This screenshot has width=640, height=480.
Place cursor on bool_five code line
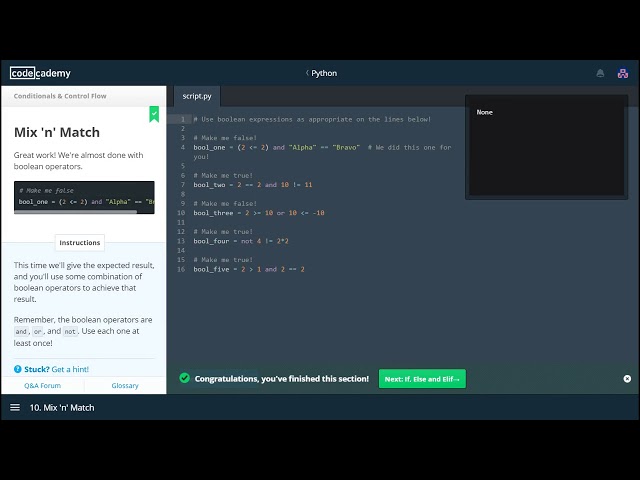pyautogui.click(x=249, y=269)
